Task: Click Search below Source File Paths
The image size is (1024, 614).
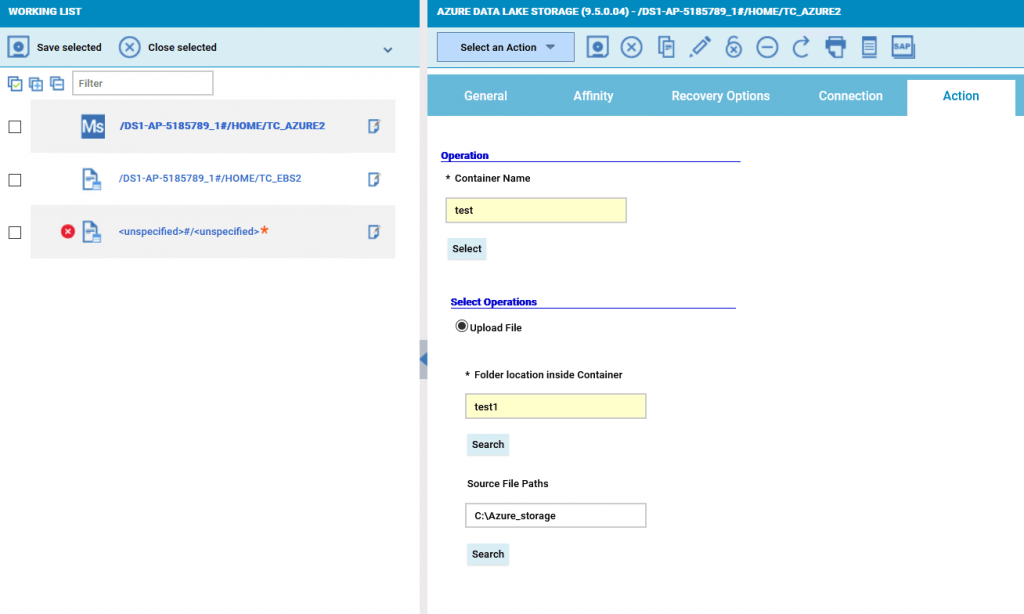Action: [487, 554]
